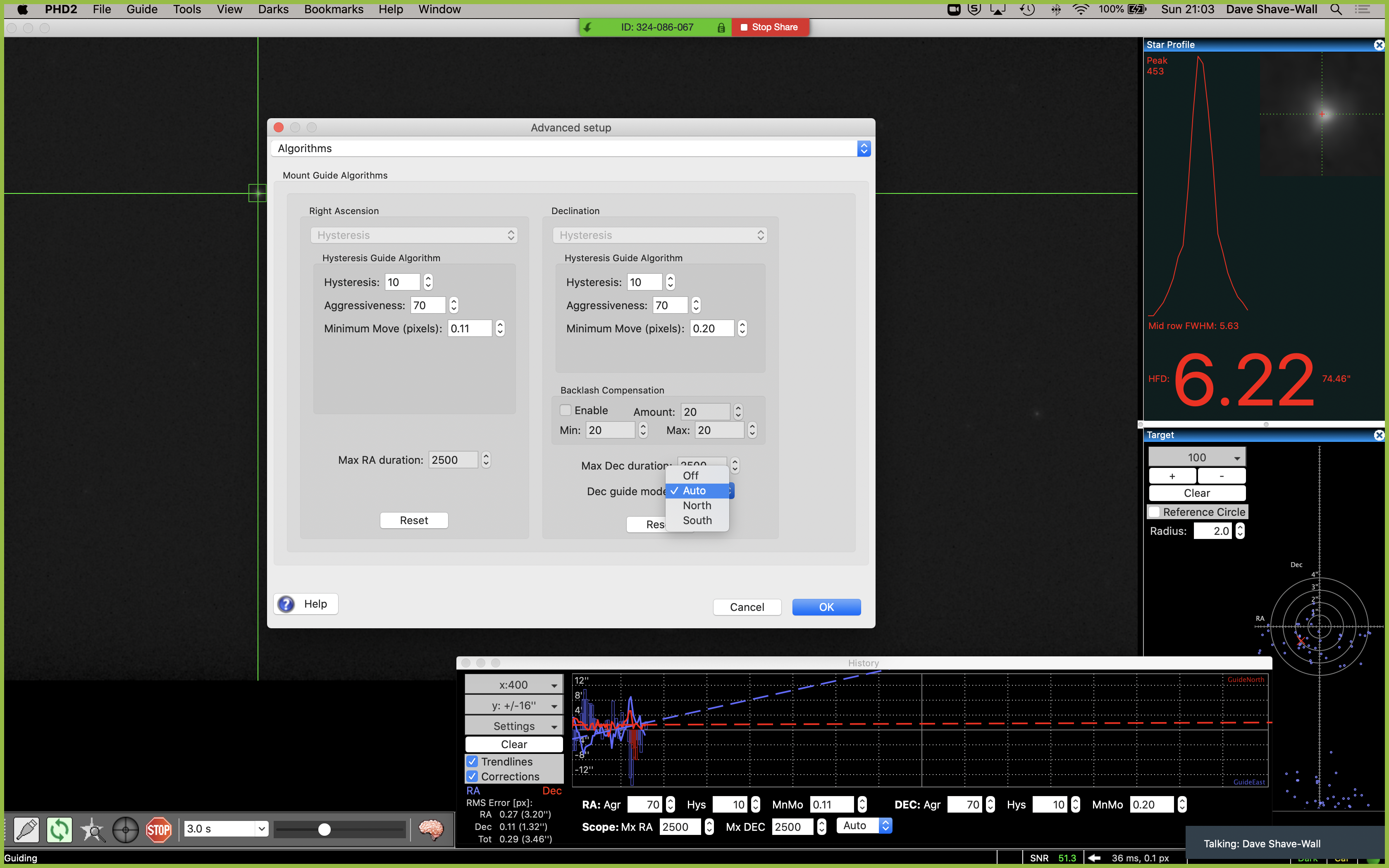Close the Target panel
Image resolution: width=1389 pixels, height=868 pixels.
[x=1379, y=435]
